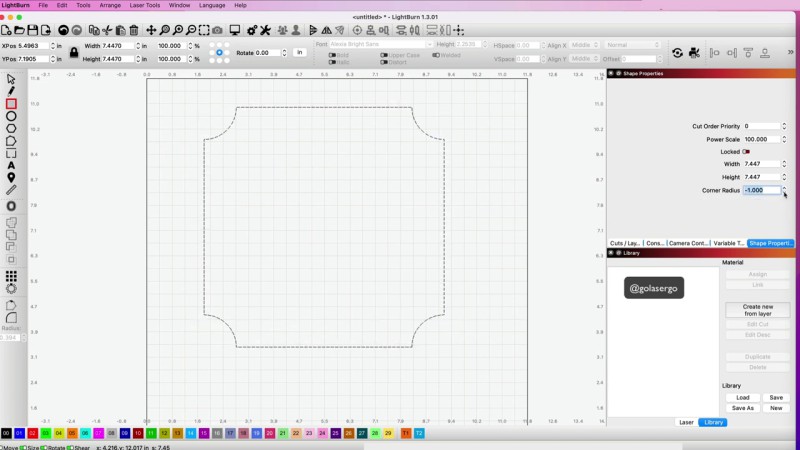Screen dimensions: 800x450
Task: Open the Device Settings wrench icon
Action: tap(267, 31)
